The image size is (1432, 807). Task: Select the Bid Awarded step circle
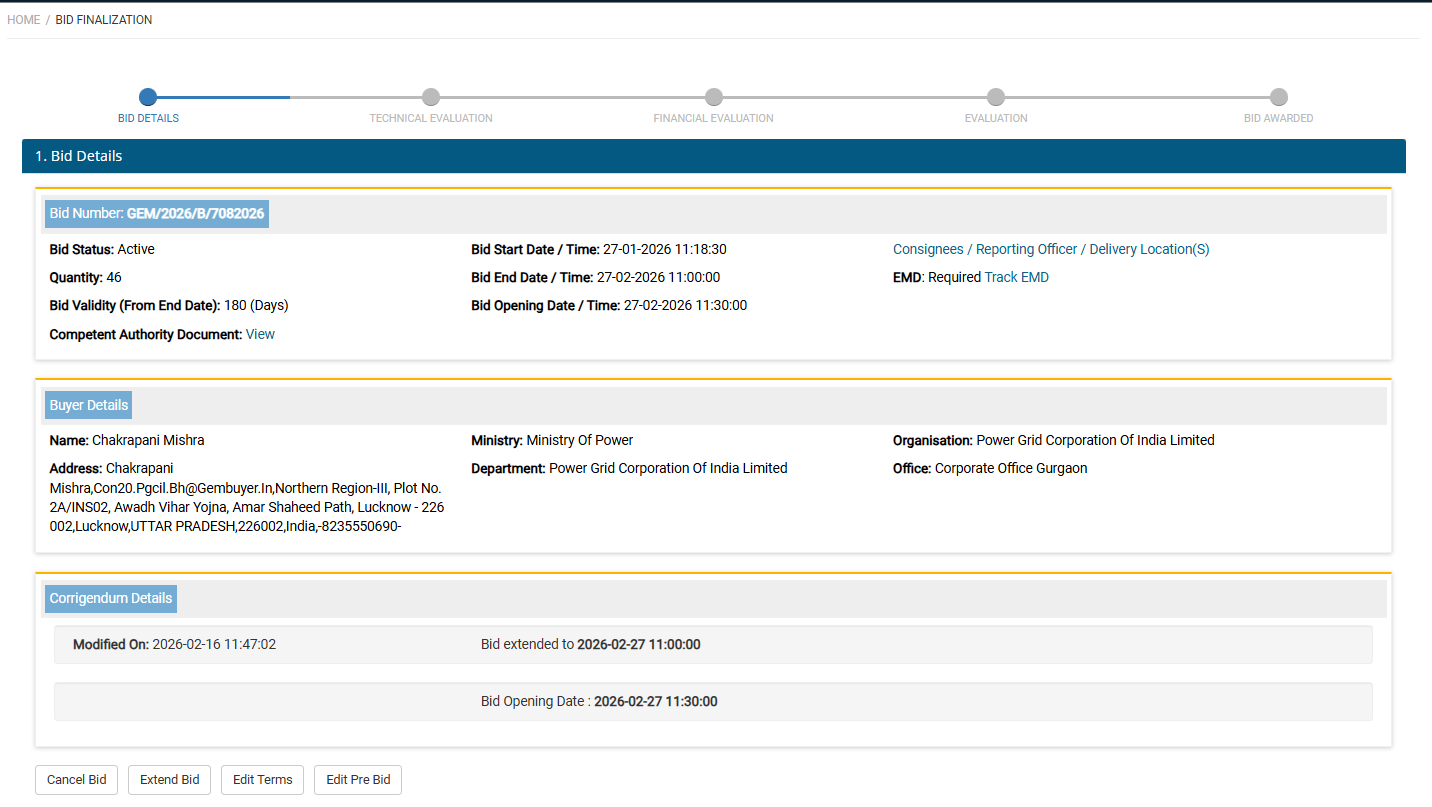click(1279, 97)
